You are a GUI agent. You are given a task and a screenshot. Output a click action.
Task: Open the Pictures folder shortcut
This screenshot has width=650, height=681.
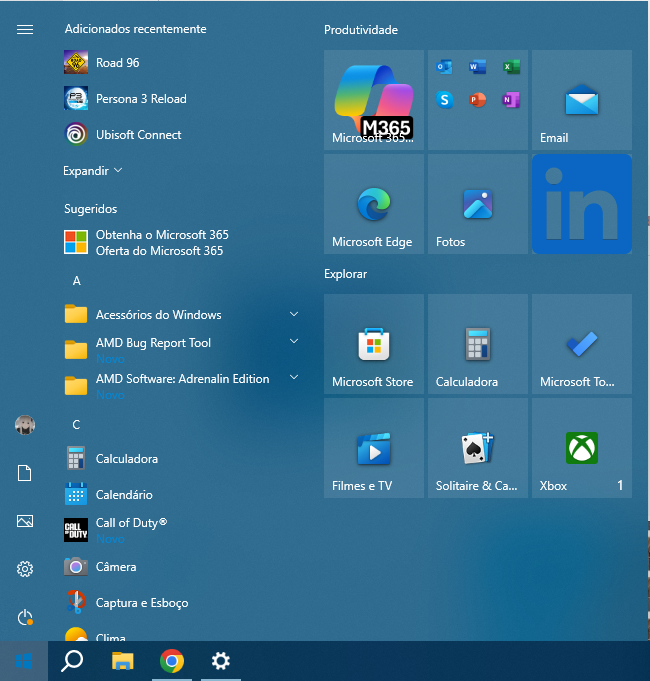25,521
